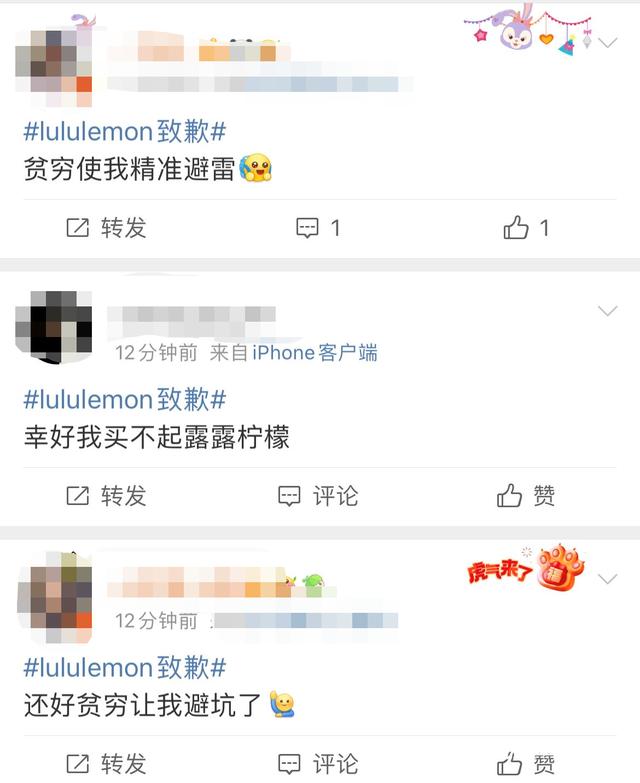This screenshot has width=640, height=783.
Task: Tap the repost icon on the third post
Action: coord(78,764)
